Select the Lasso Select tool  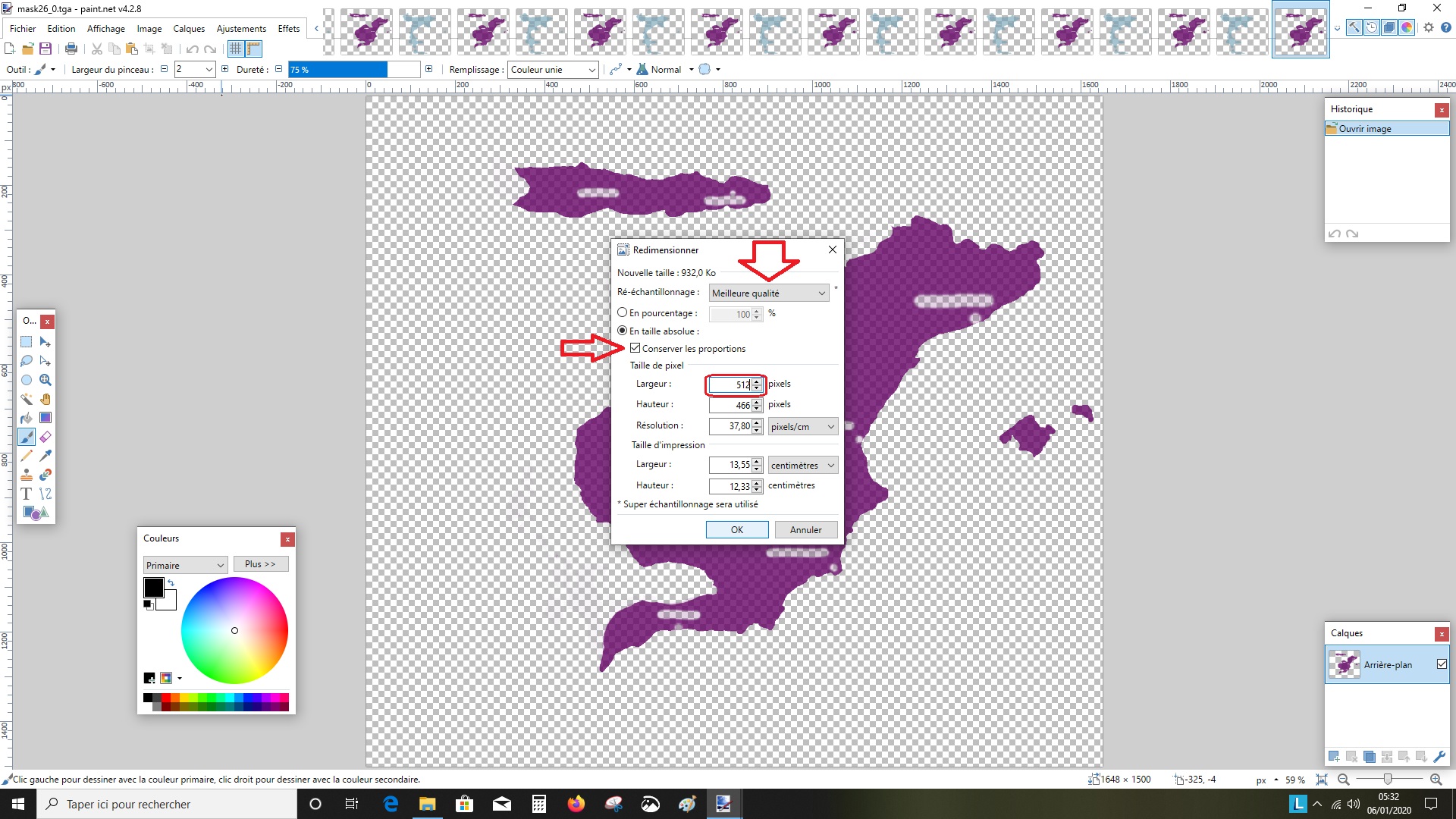[x=26, y=361]
